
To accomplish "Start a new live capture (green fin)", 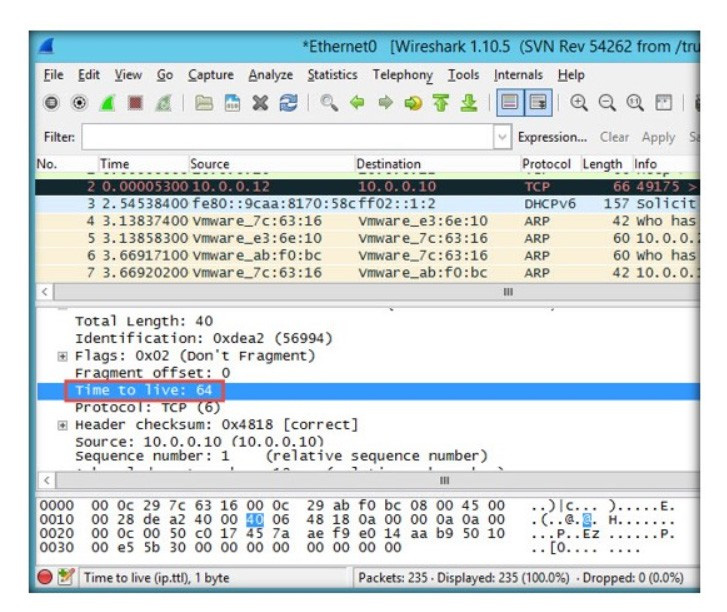I will (107, 102).
